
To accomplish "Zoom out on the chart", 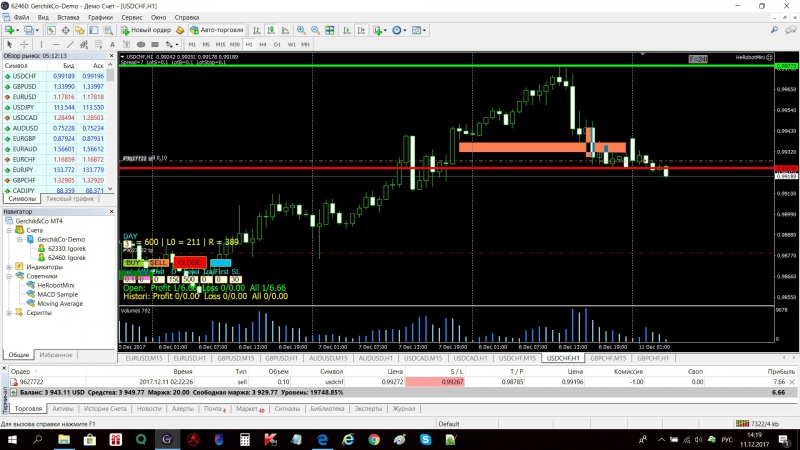I will pos(315,30).
